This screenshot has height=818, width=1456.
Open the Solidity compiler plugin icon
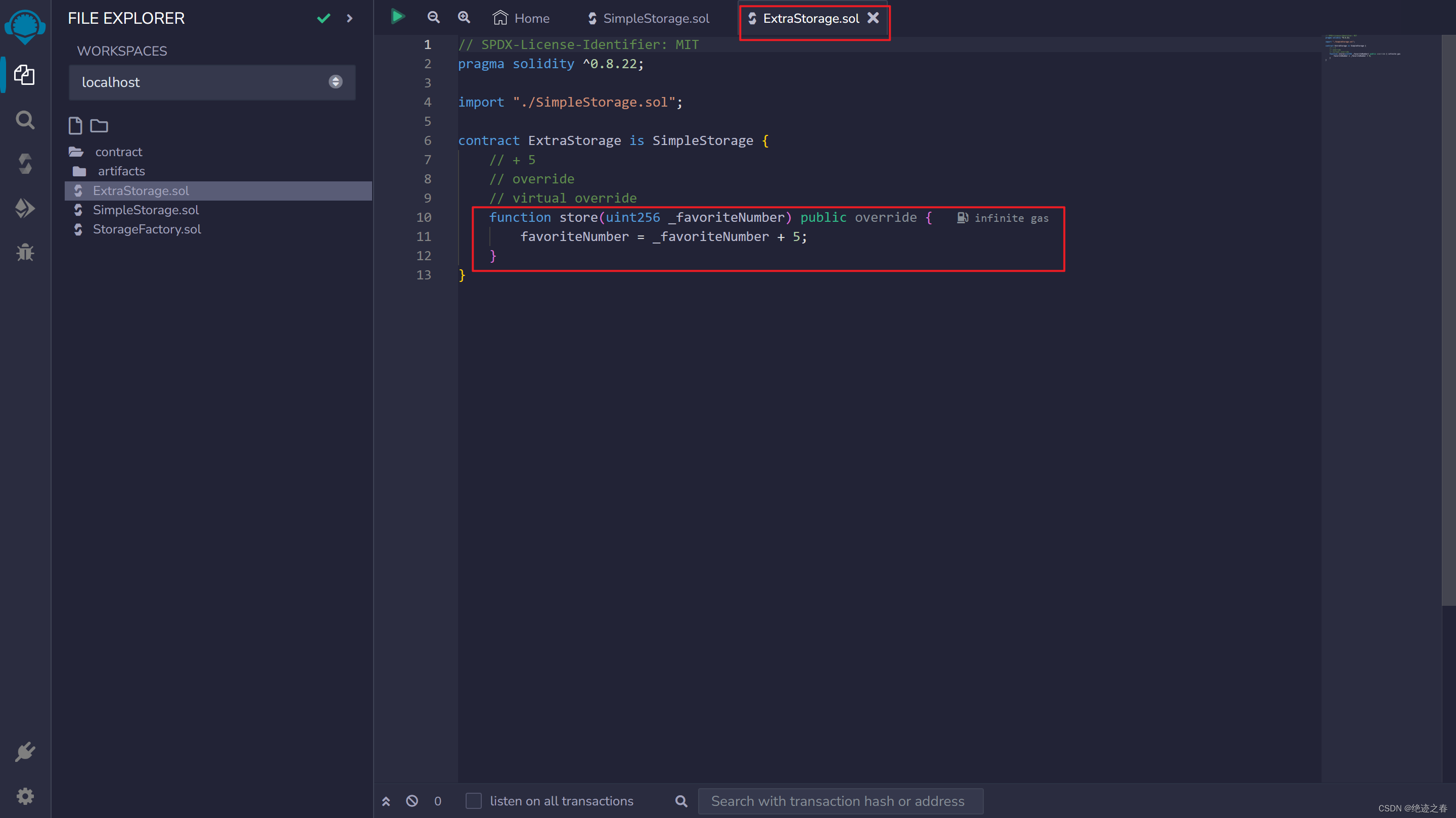point(25,164)
